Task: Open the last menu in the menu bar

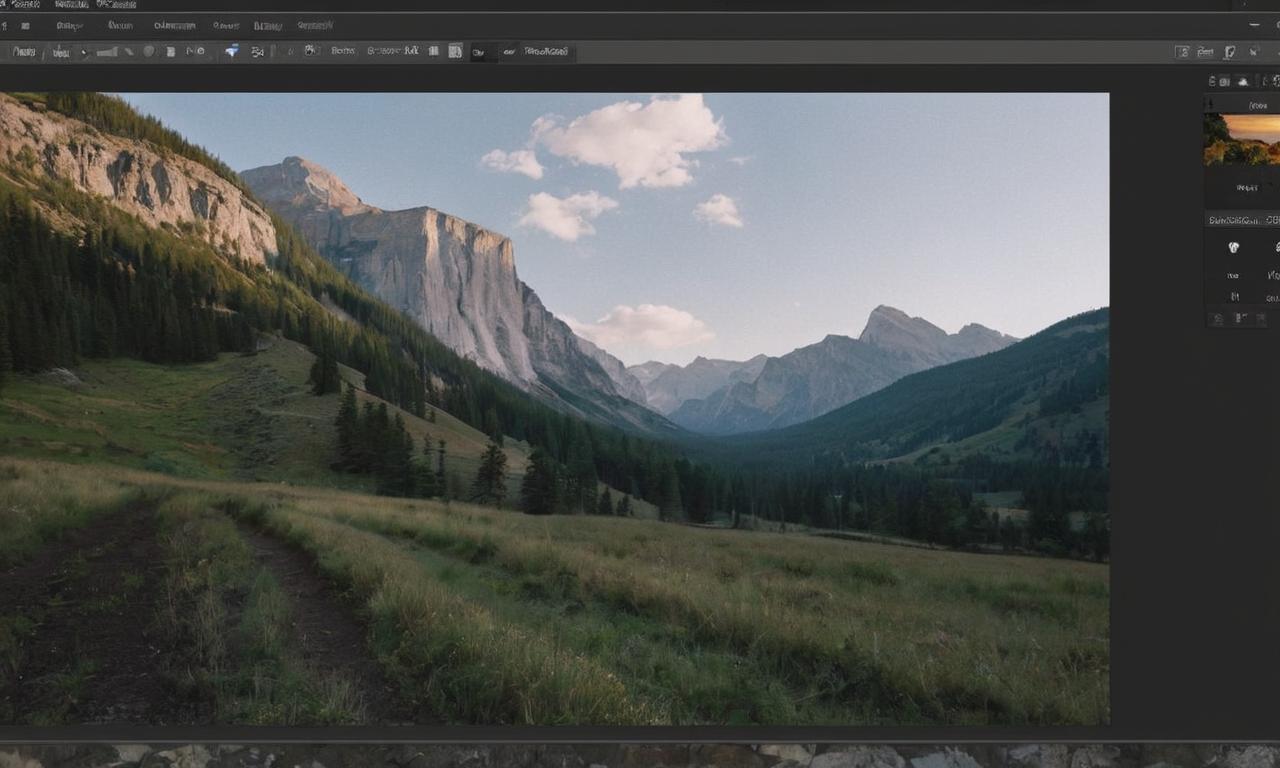Action: [x=315, y=26]
